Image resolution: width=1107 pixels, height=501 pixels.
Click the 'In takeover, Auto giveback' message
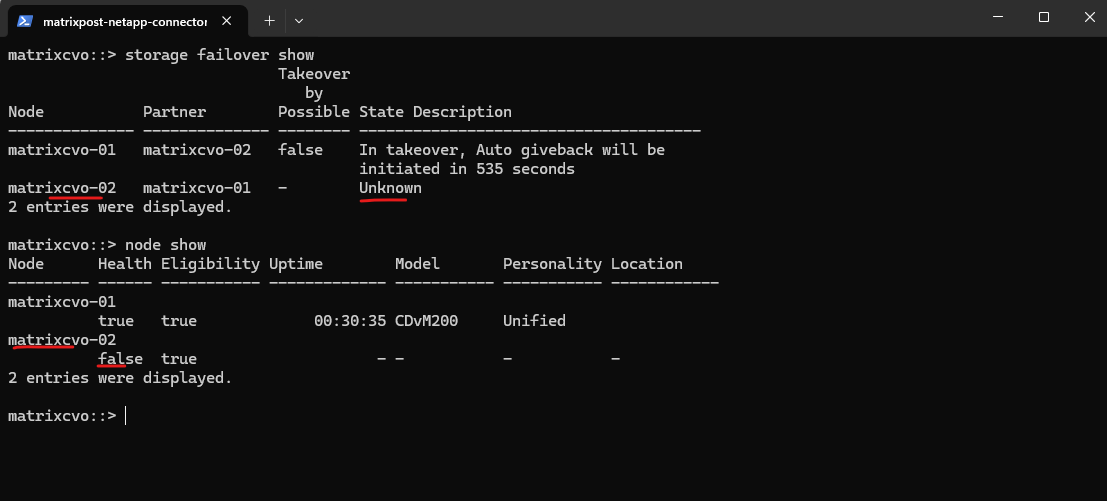coord(512,150)
